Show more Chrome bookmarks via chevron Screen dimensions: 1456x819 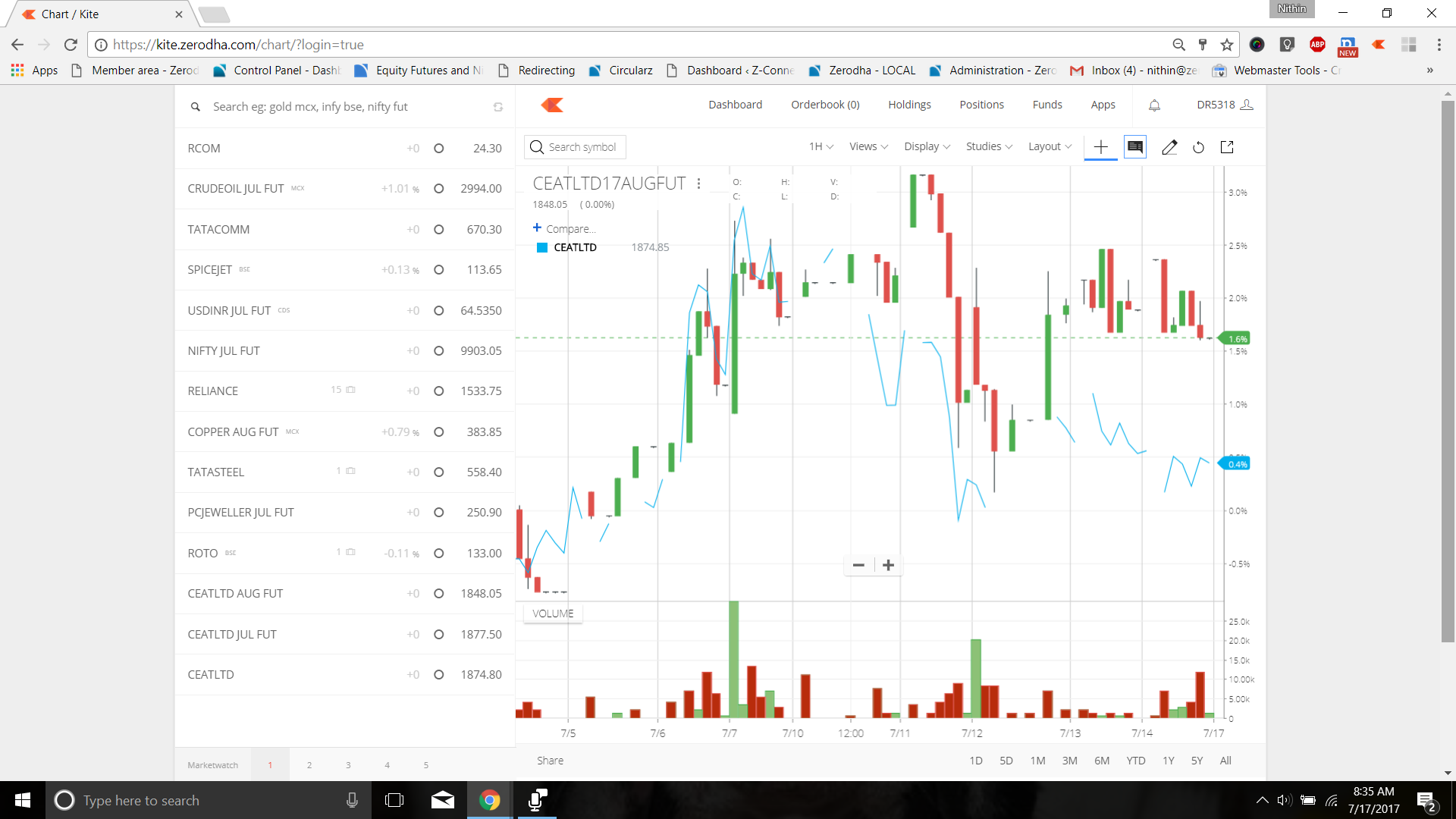pos(1429,71)
